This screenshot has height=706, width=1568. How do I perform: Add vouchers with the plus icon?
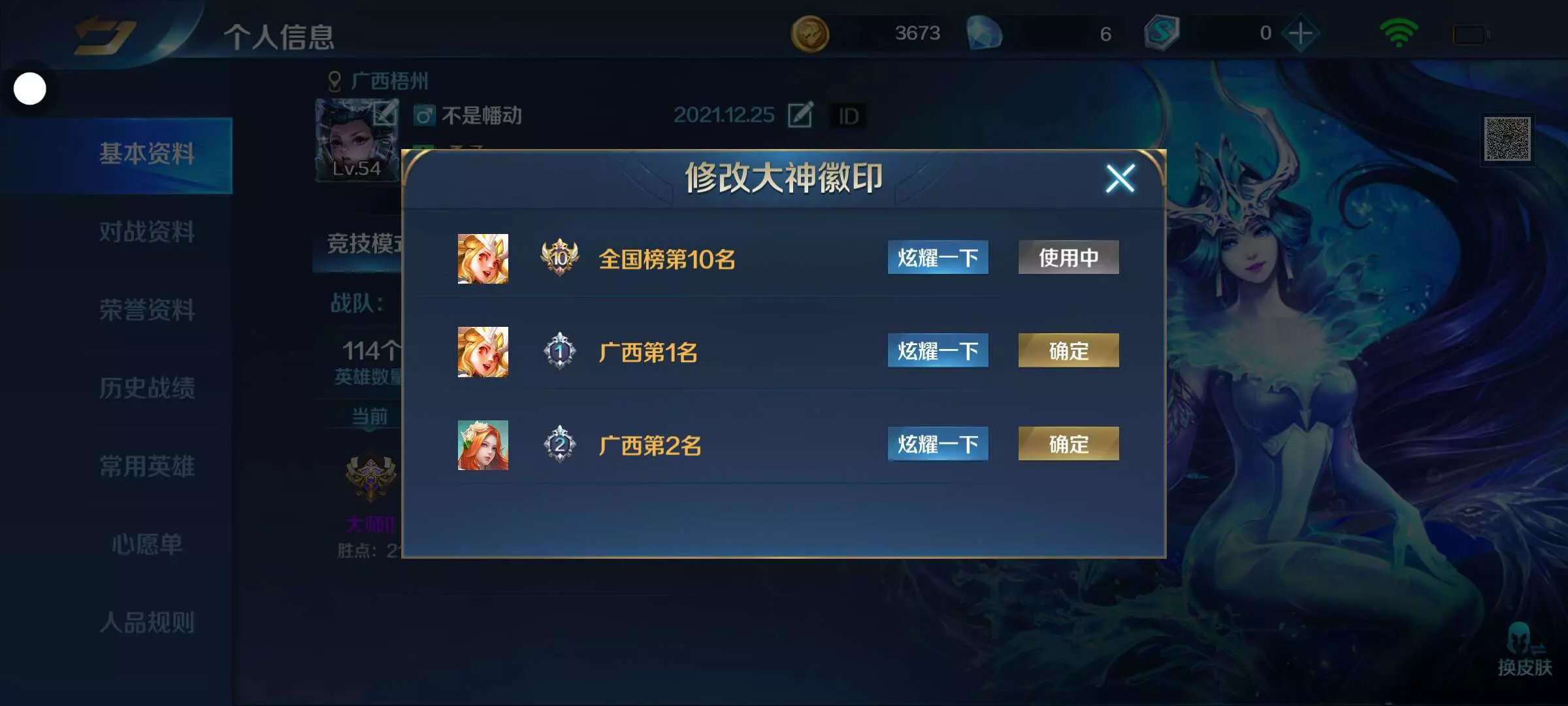(1300, 33)
